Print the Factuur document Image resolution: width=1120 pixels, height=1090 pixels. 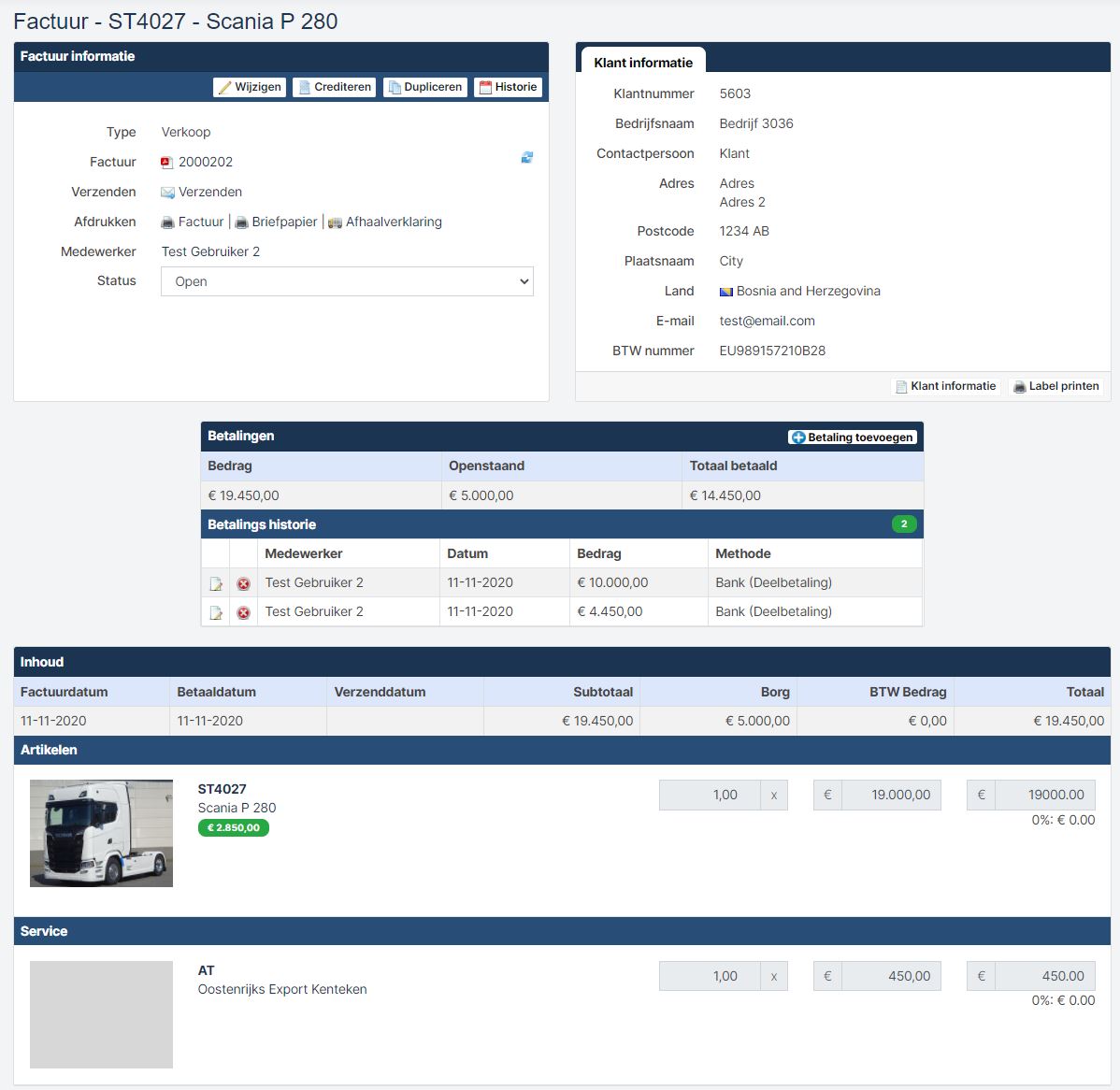[x=201, y=222]
